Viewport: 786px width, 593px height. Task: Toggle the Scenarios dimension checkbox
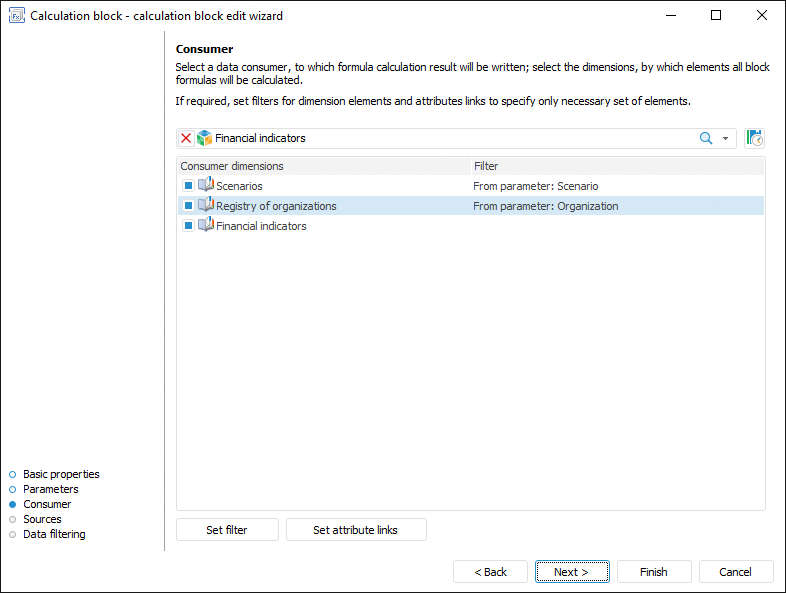point(188,186)
